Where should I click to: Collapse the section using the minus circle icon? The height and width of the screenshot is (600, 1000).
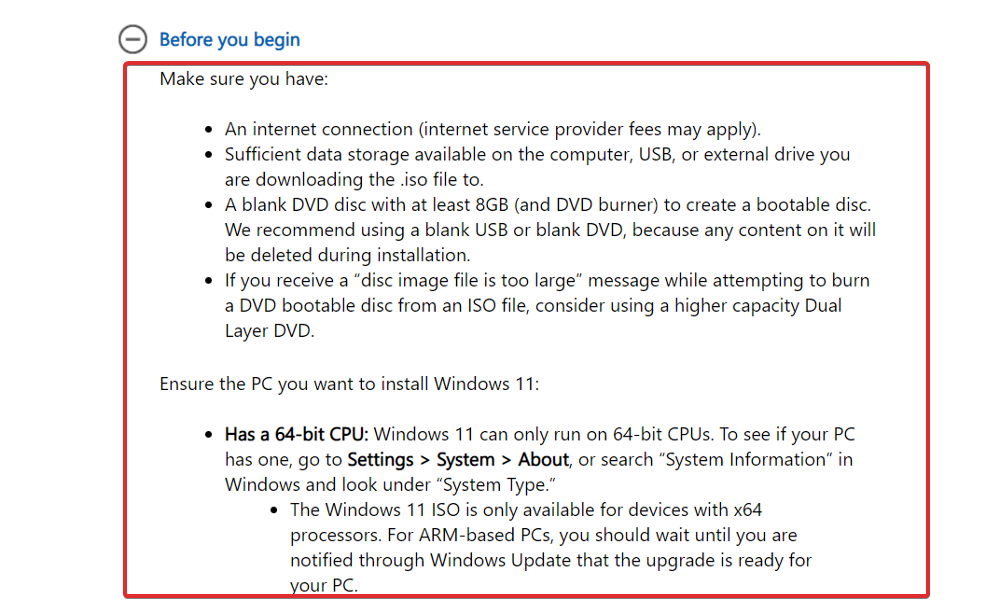(133, 40)
